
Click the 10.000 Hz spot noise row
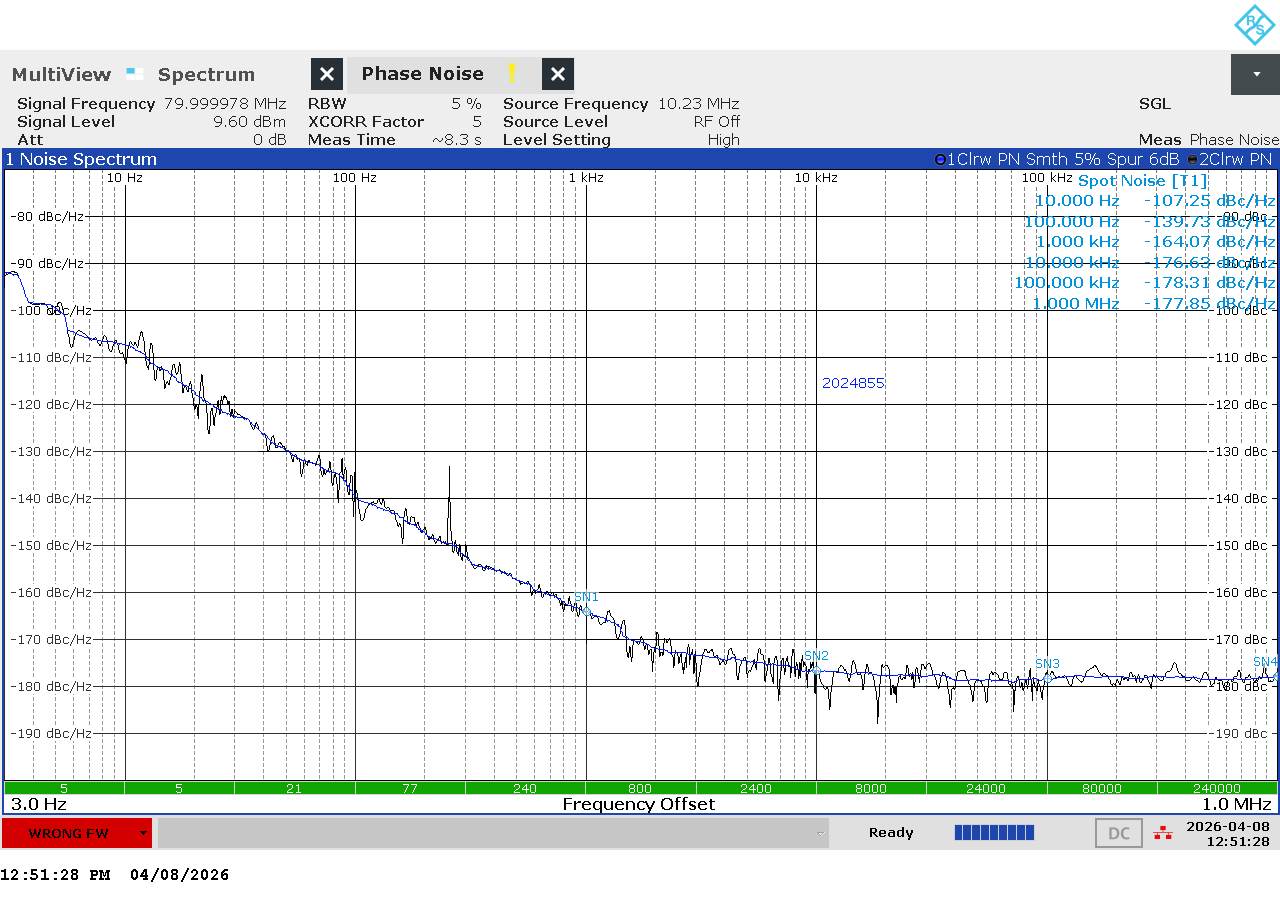1155,201
